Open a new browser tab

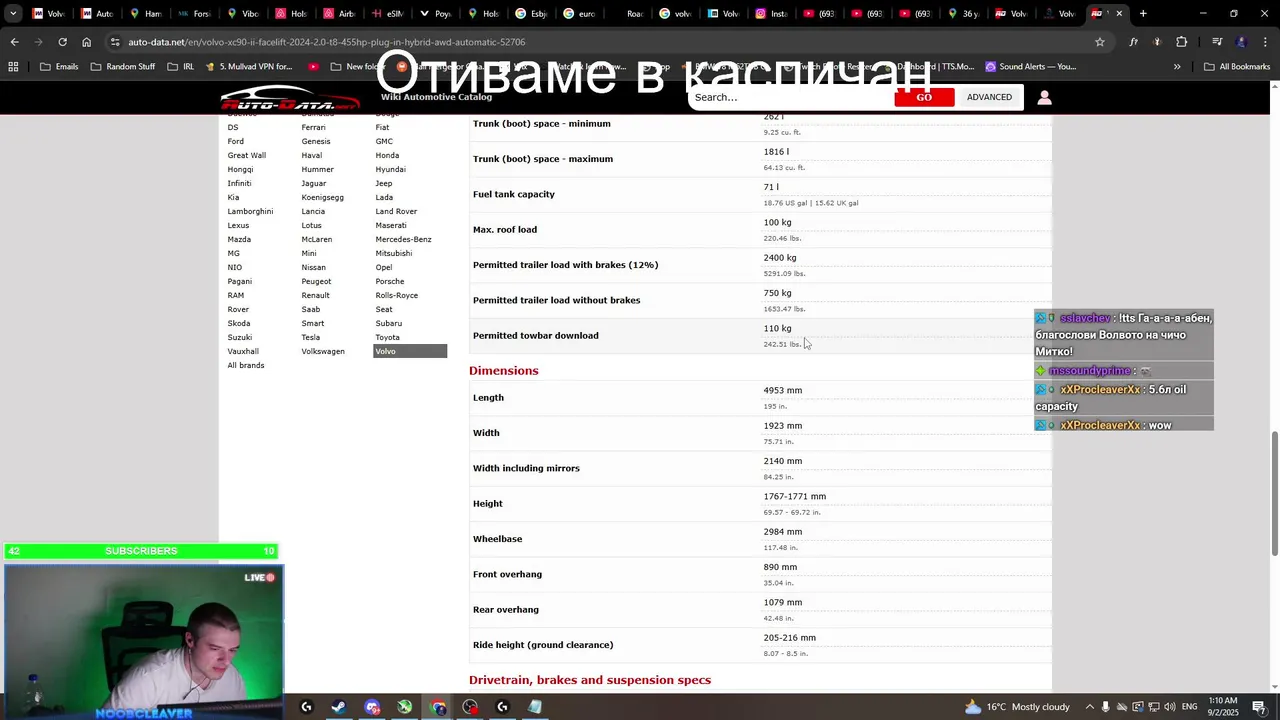(x=1143, y=14)
